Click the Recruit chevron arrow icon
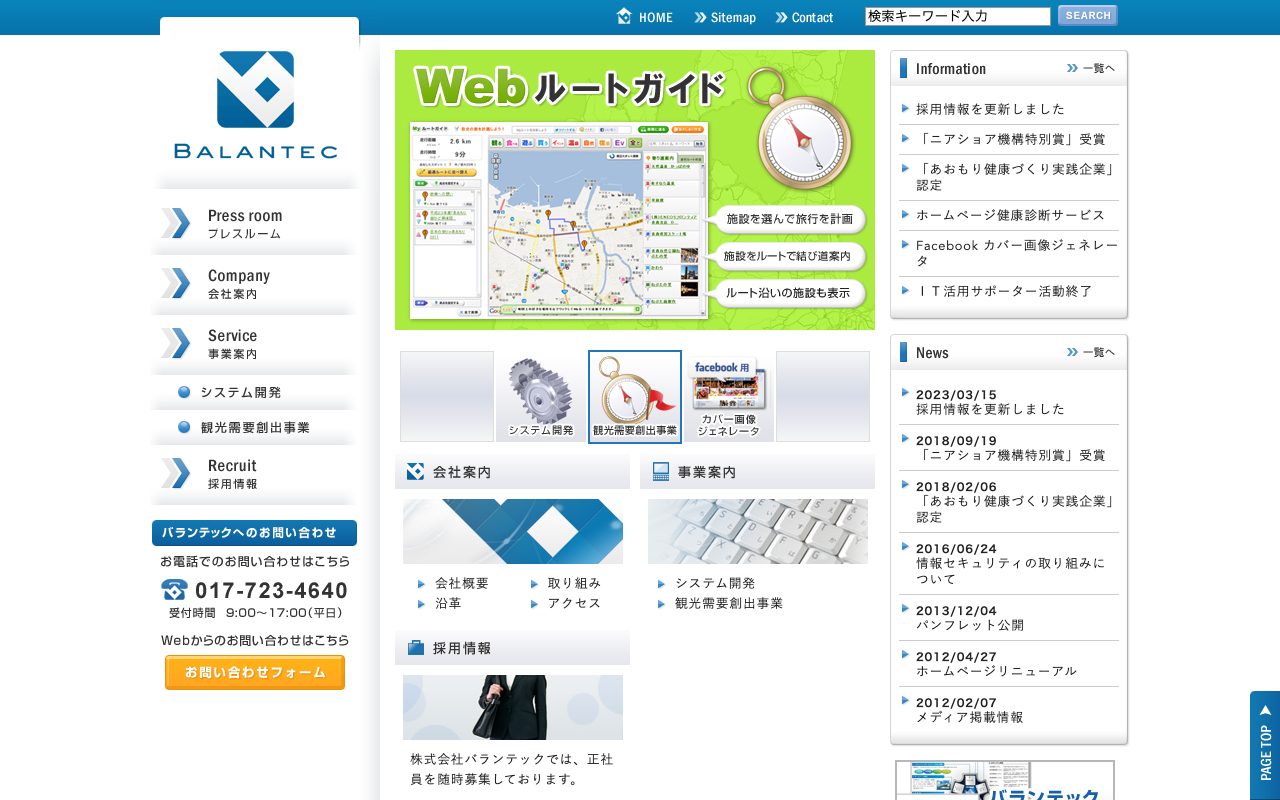Viewport: 1280px width, 800px height. point(176,473)
